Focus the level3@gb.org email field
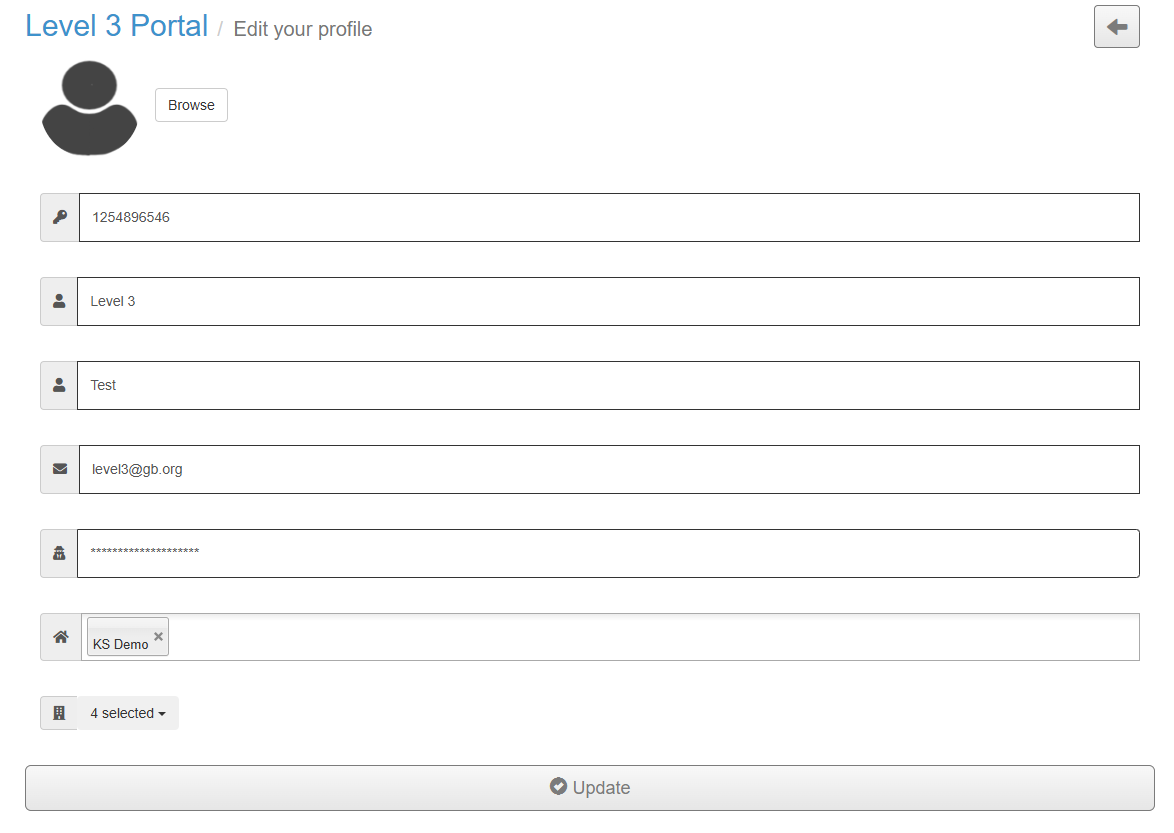Image resolution: width=1174 pixels, height=833 pixels. click(609, 469)
